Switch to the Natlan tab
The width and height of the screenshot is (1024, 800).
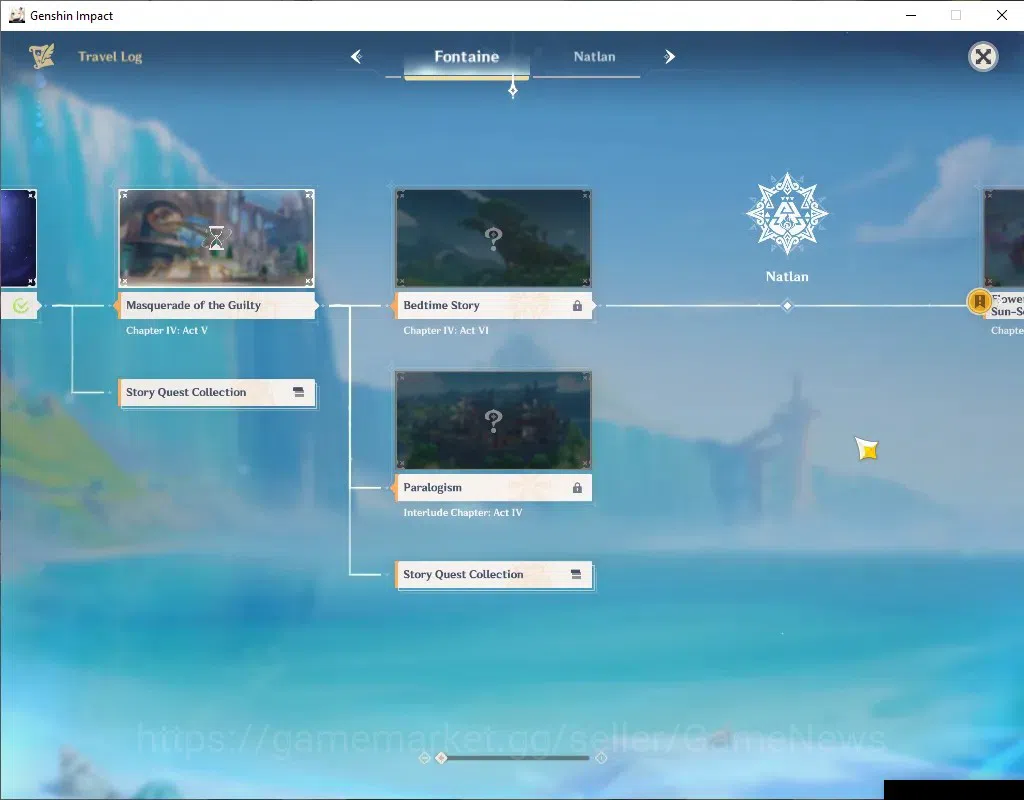[594, 57]
